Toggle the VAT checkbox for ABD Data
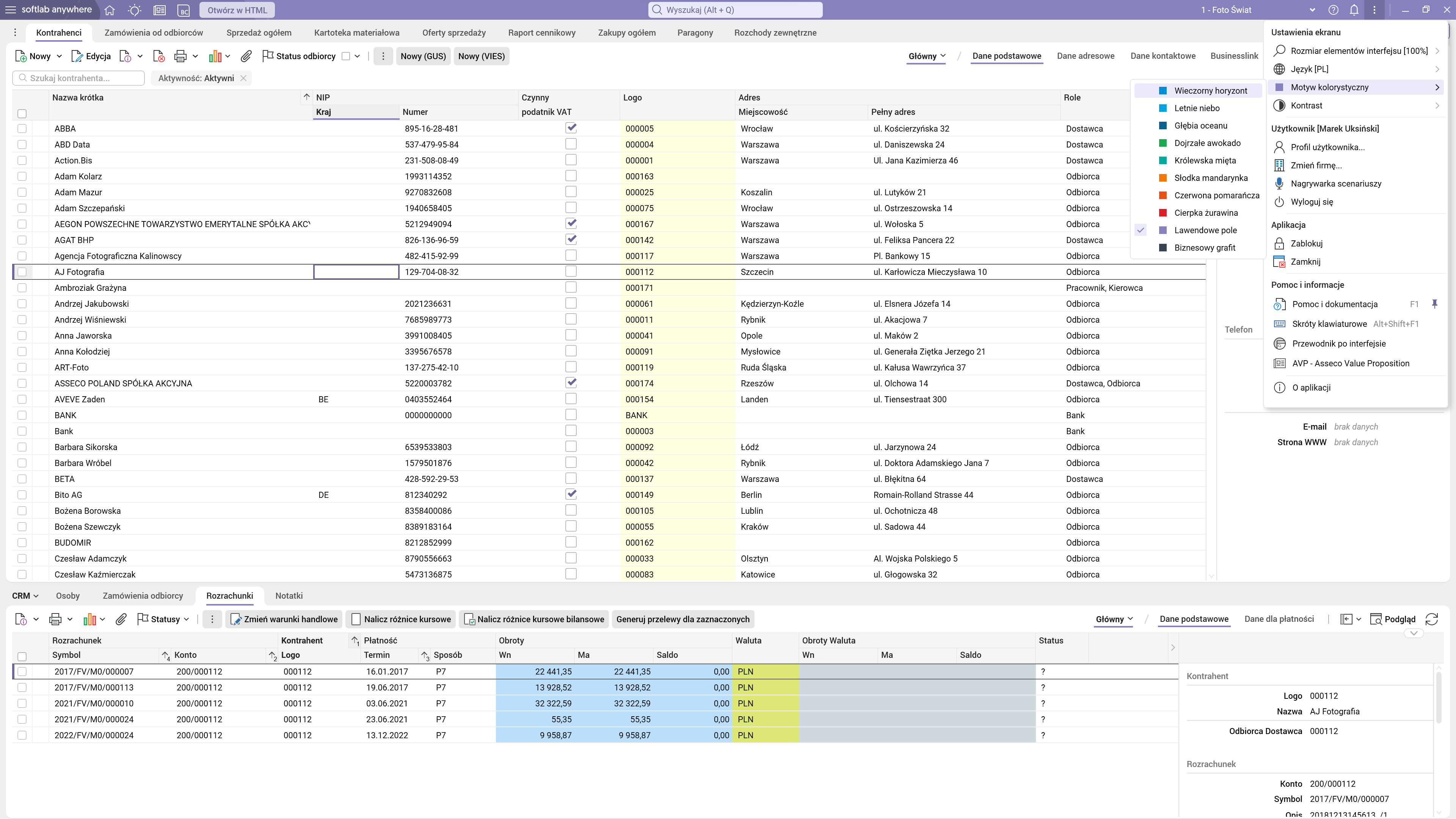Viewport: 1456px width, 819px height. pos(571,144)
